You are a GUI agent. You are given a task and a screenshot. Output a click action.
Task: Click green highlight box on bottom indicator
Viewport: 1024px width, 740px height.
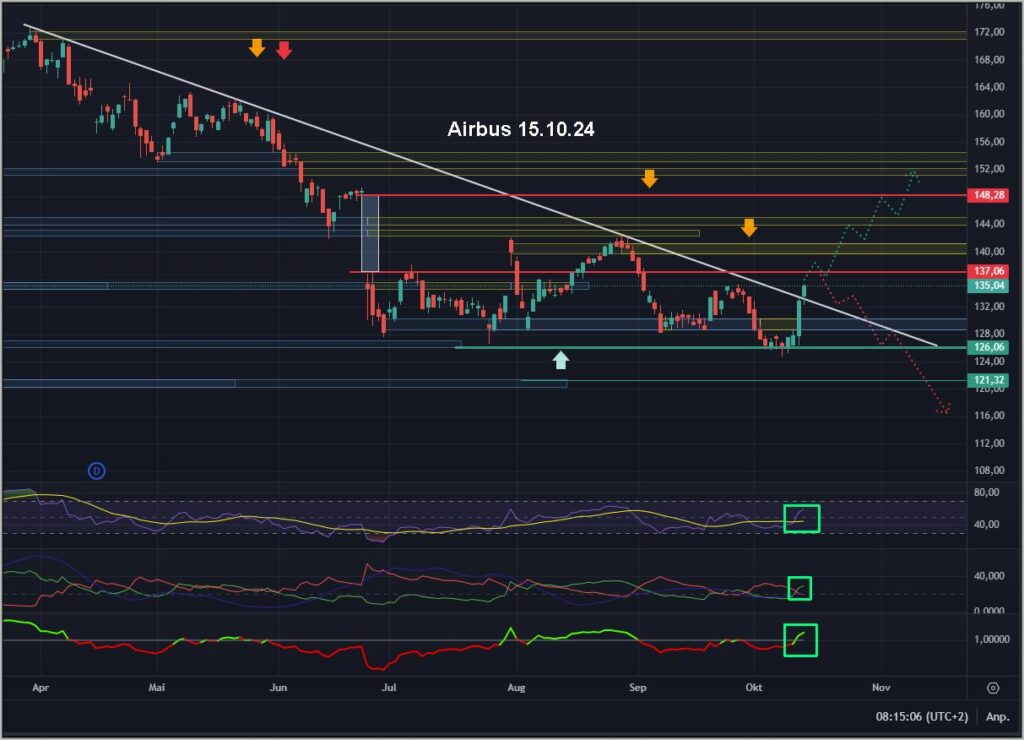(x=800, y=639)
